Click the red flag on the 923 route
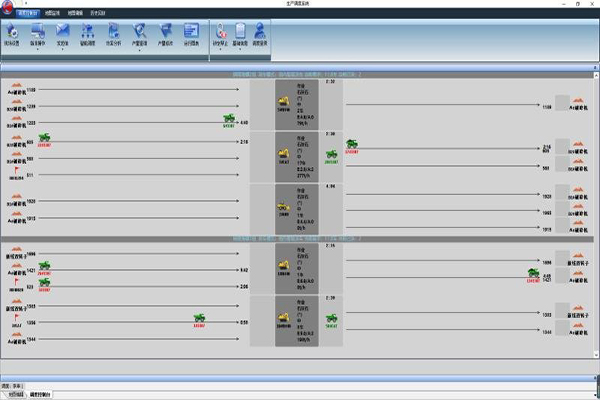The height and width of the screenshot is (400, 600). (x=16, y=282)
